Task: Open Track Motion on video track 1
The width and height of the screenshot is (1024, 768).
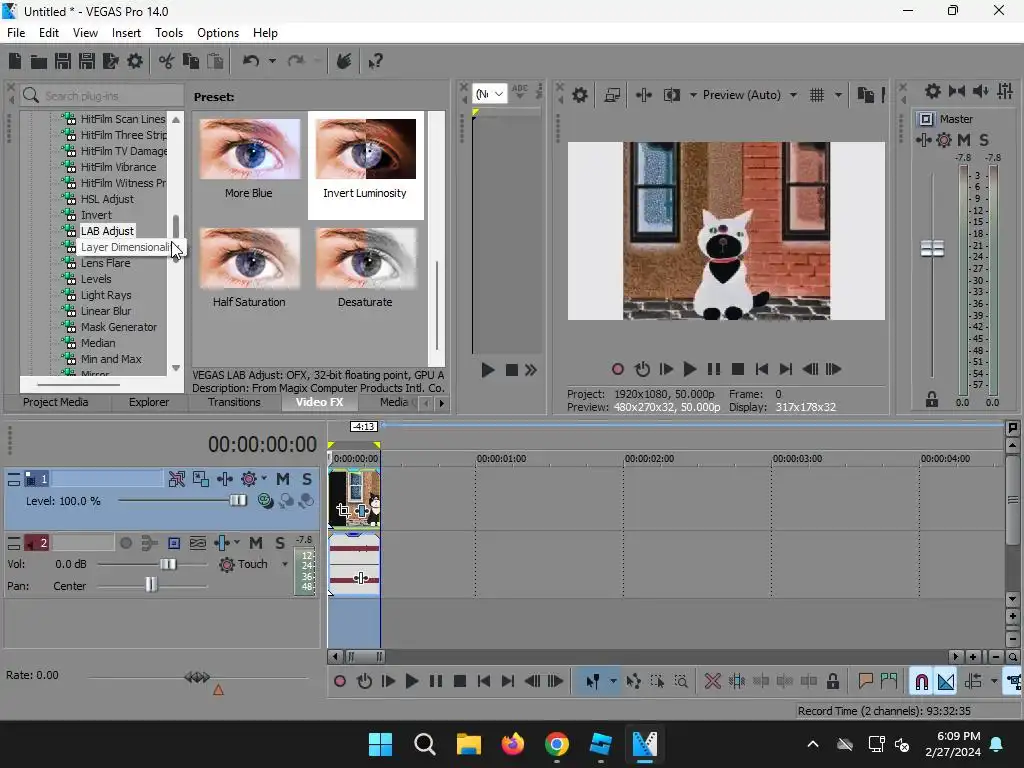Action: 200,479
